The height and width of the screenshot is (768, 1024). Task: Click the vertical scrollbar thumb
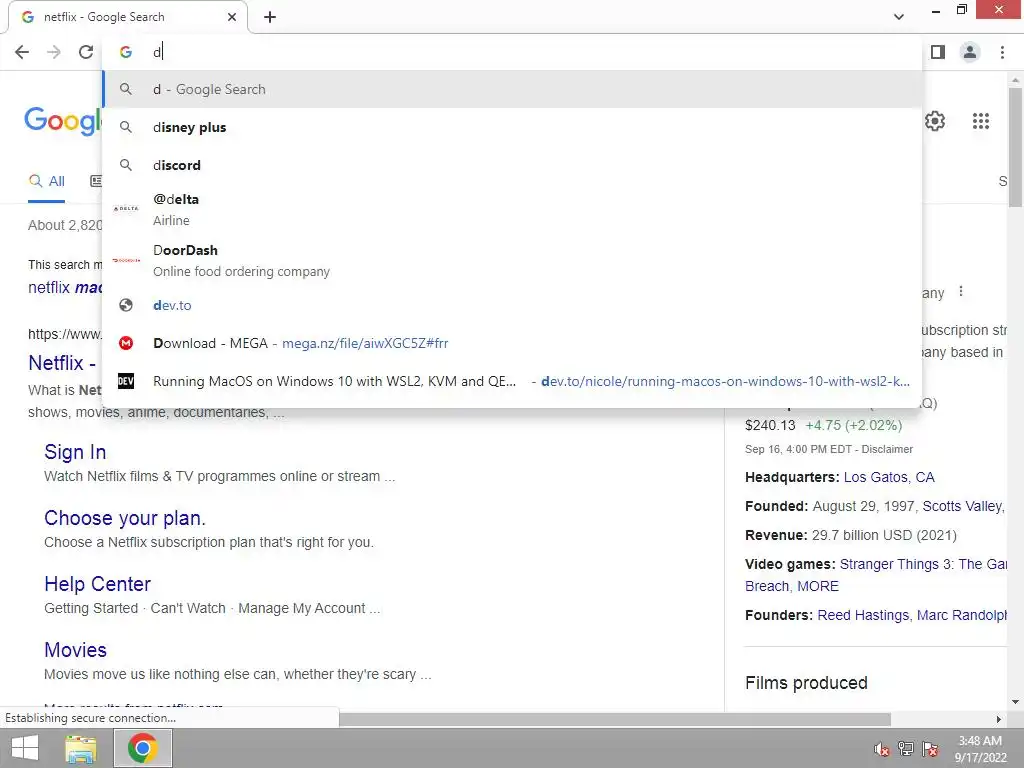coord(1015,147)
